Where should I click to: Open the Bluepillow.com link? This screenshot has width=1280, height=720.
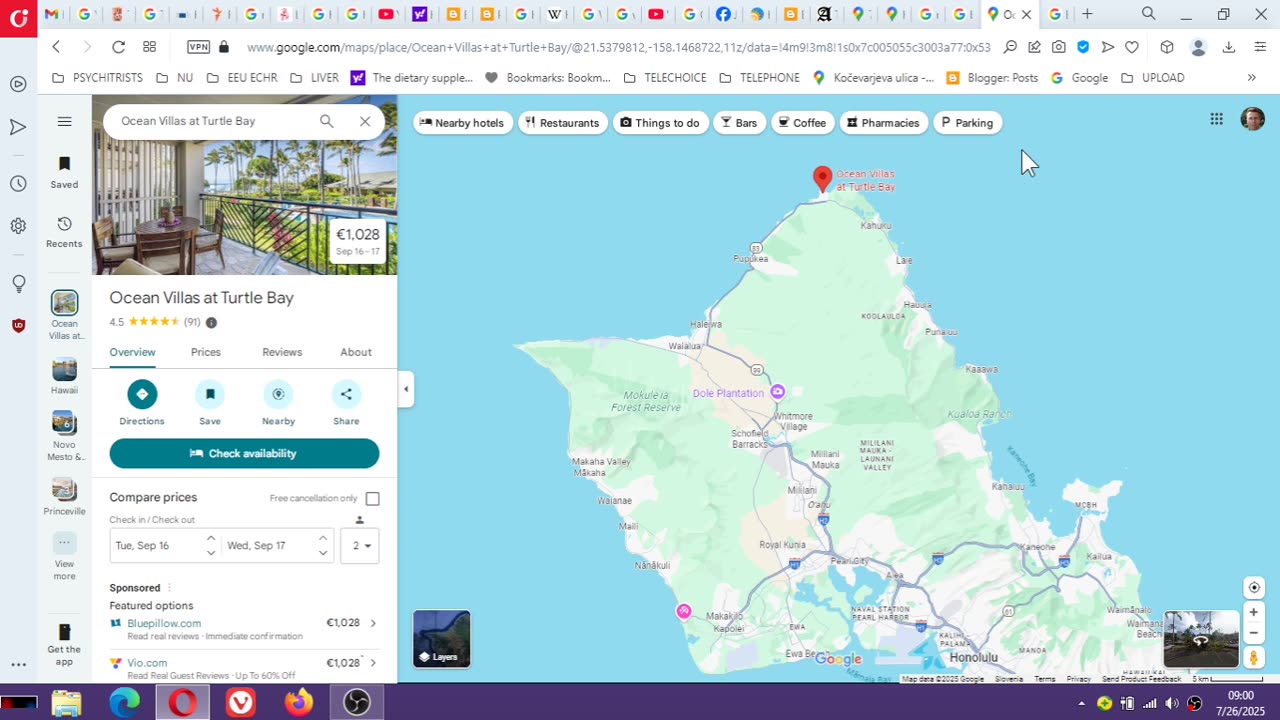coord(164,623)
